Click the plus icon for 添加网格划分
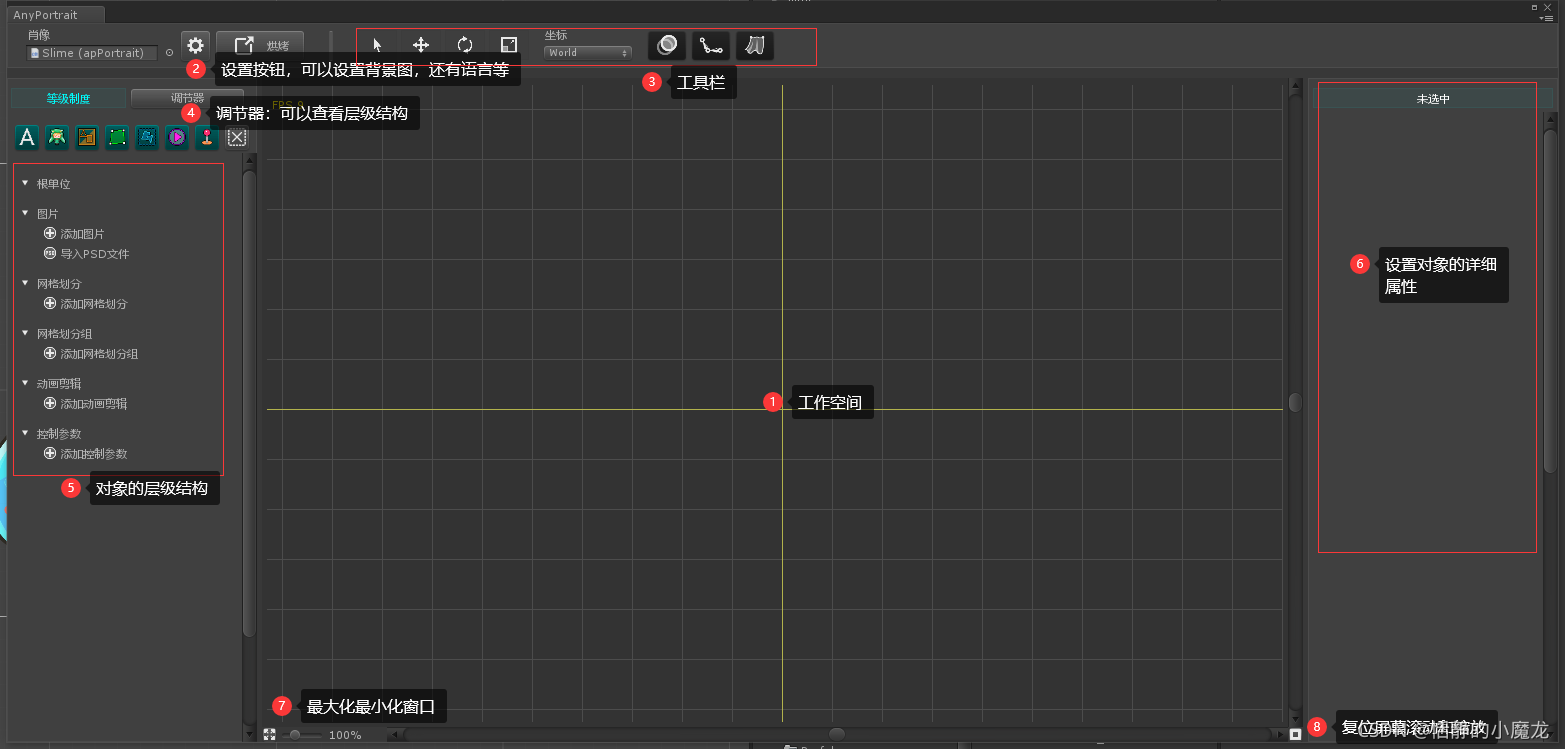Screen dimensions: 1565x749 click(x=50, y=303)
